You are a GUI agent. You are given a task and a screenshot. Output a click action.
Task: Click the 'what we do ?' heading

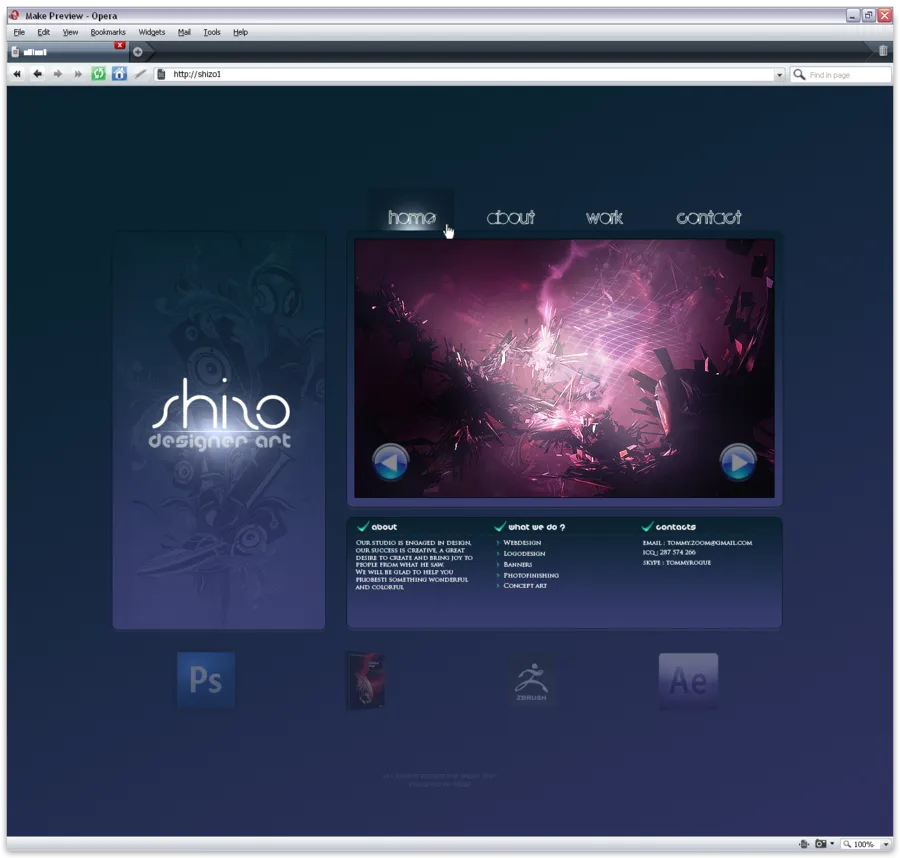(x=537, y=527)
